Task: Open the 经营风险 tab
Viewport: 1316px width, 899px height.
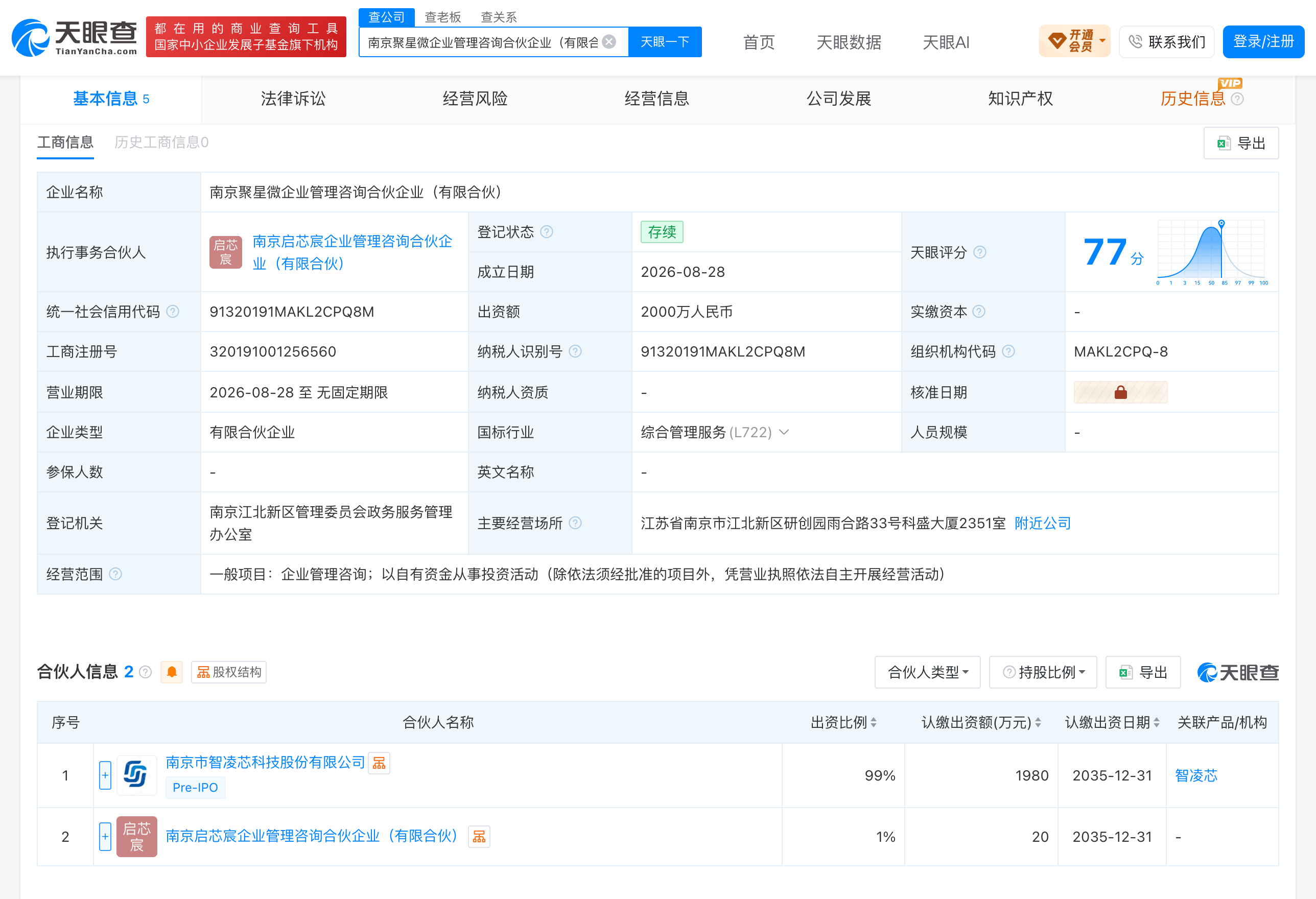Action: point(475,99)
